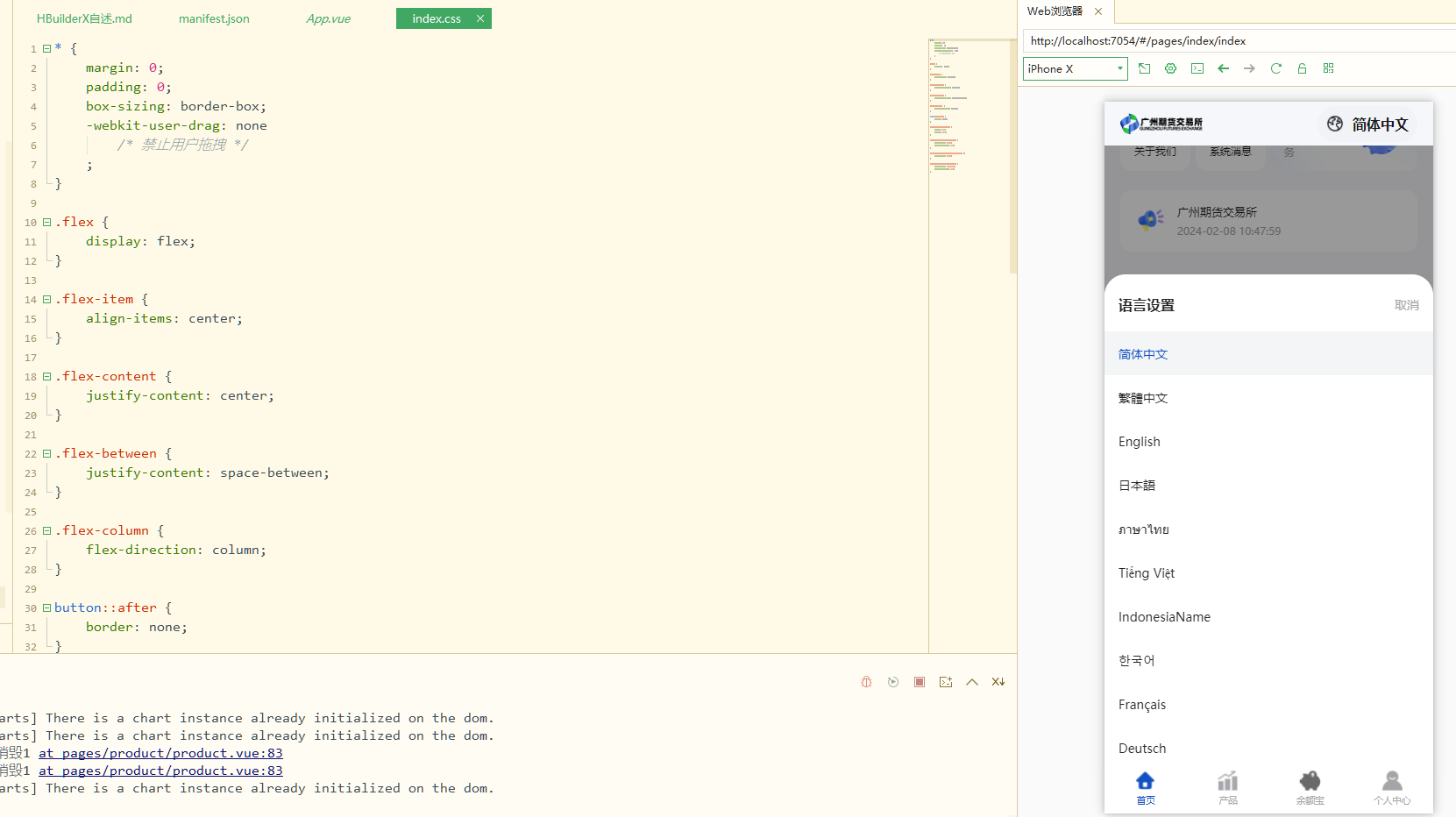Viewport: 1456px width, 817px height.
Task: Collapse the button::after rule fold marker
Action: point(47,608)
